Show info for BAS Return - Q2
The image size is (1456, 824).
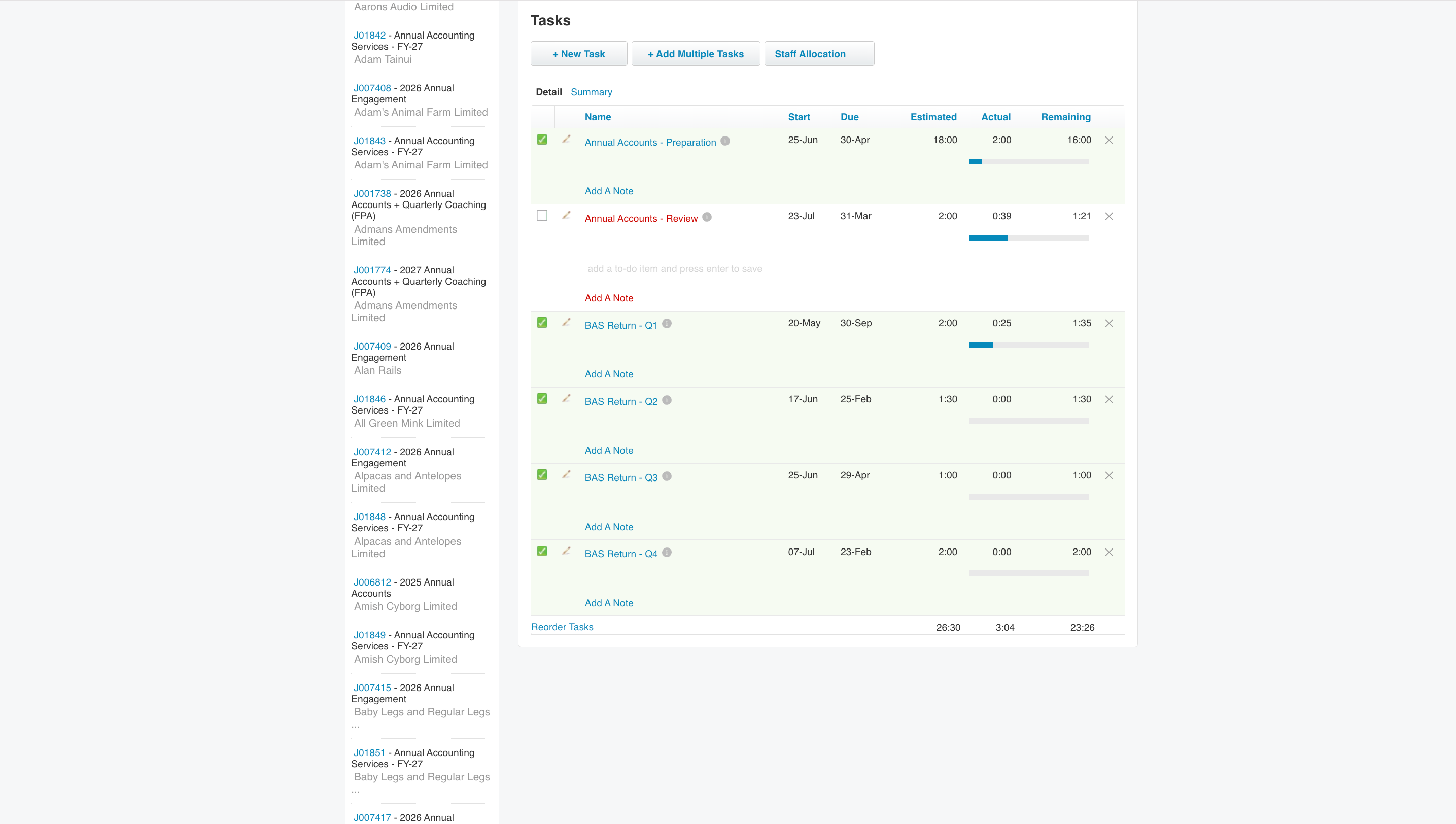click(667, 400)
